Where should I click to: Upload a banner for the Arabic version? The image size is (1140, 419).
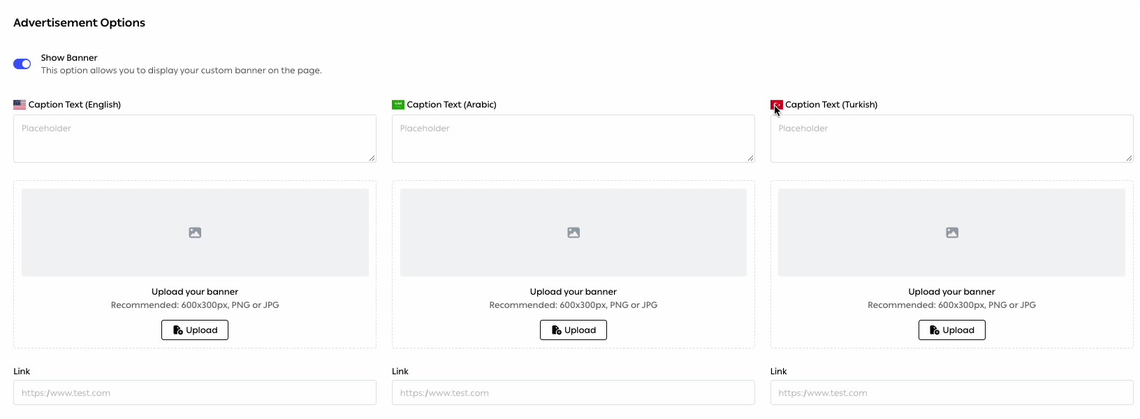tap(574, 330)
